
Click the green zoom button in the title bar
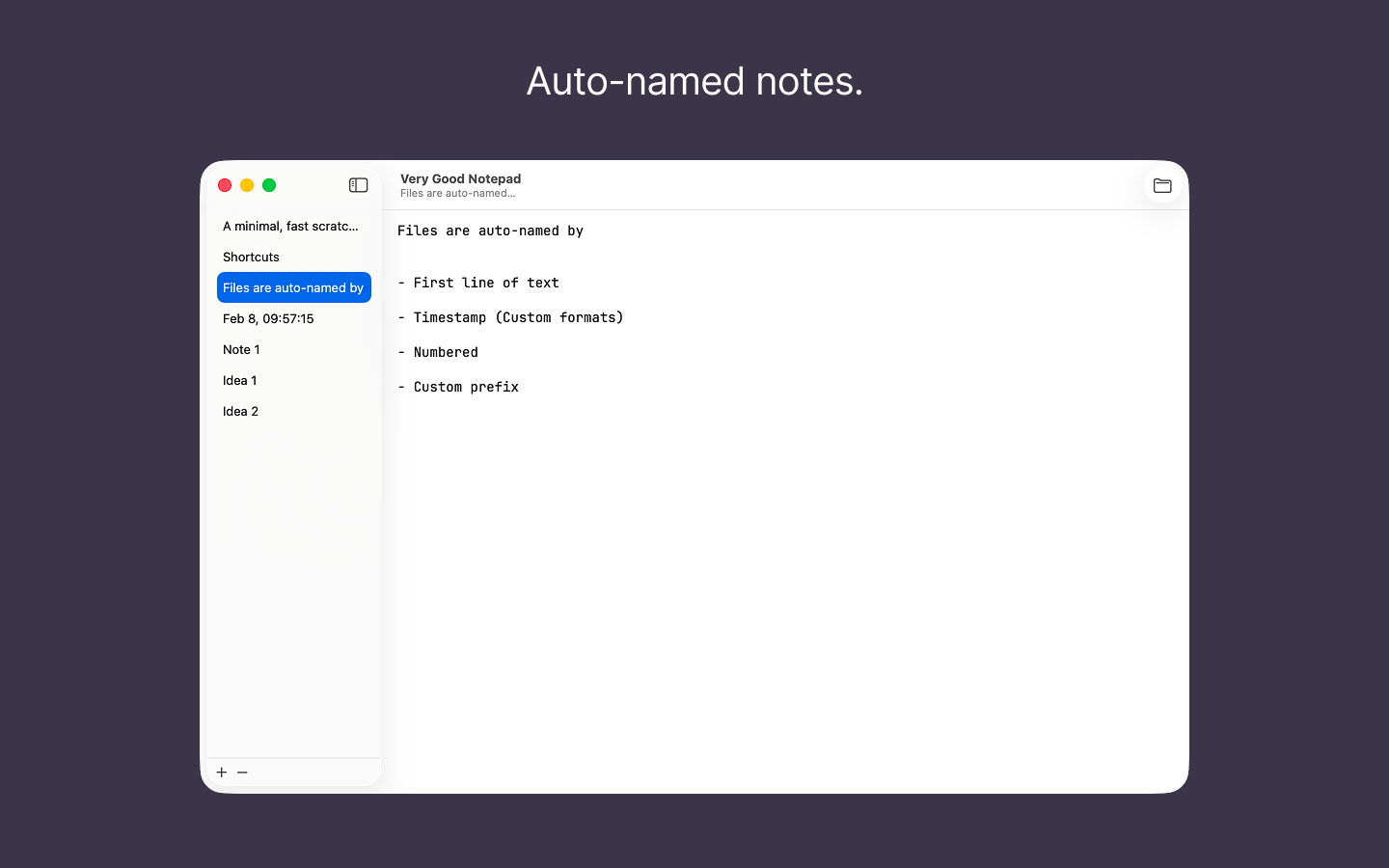click(269, 184)
